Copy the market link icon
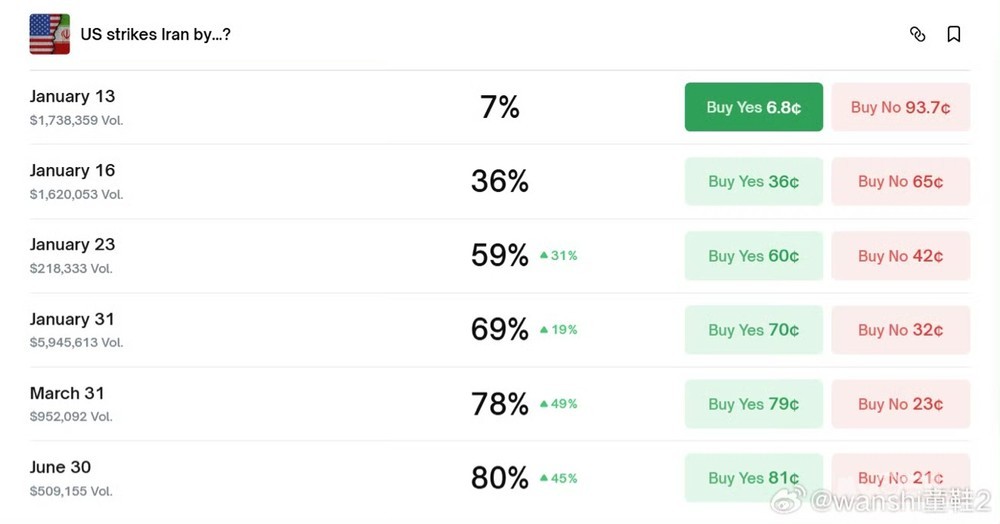 click(917, 34)
